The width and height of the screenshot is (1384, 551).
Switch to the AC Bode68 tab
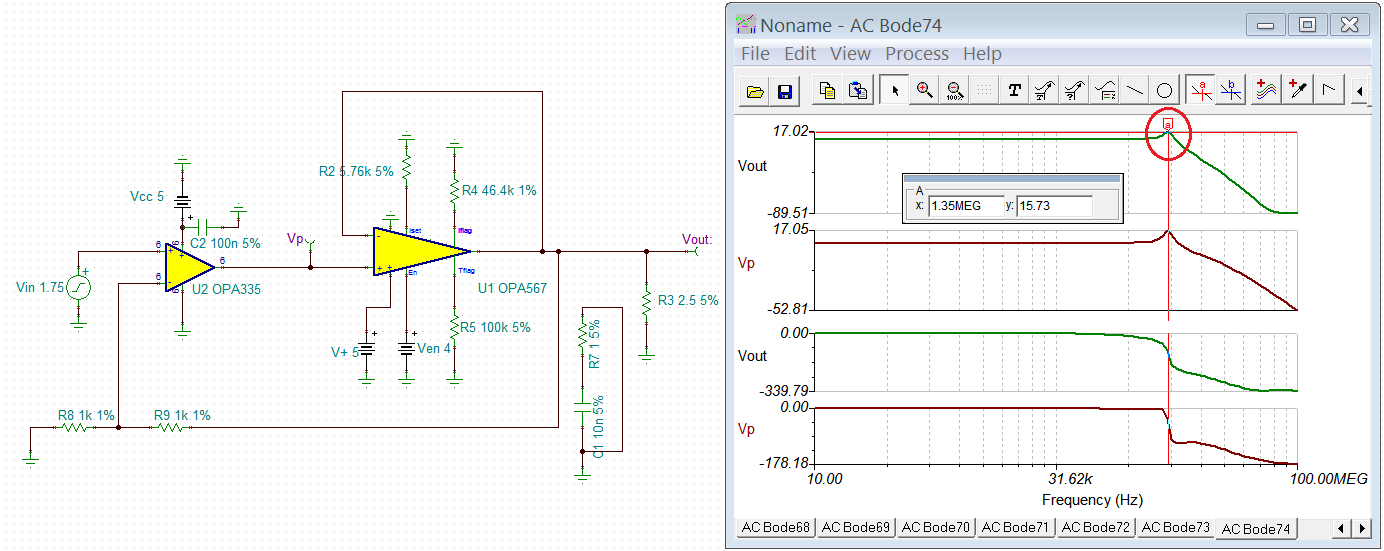coord(775,527)
